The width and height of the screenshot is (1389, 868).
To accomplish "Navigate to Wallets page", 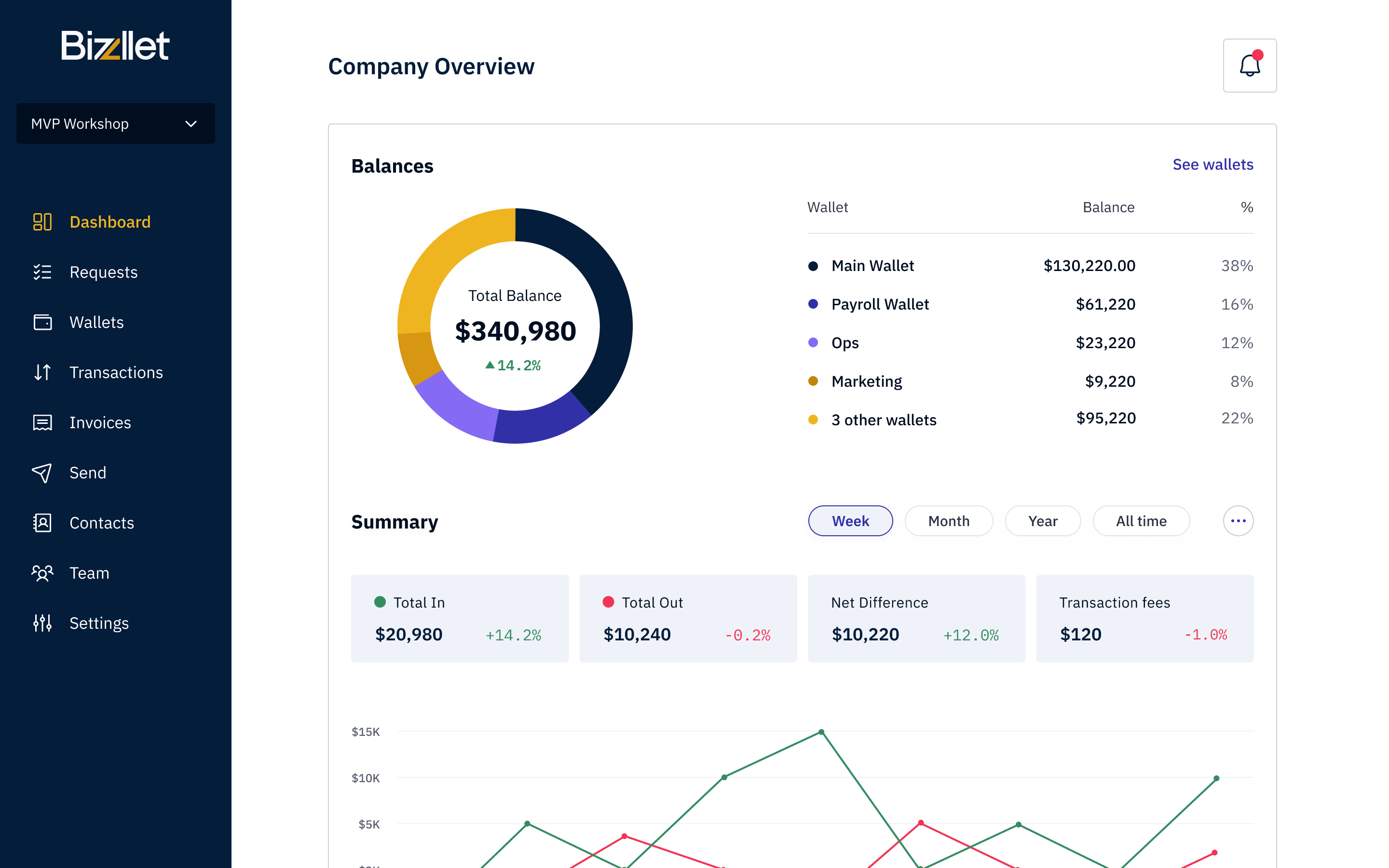I will coord(96,322).
